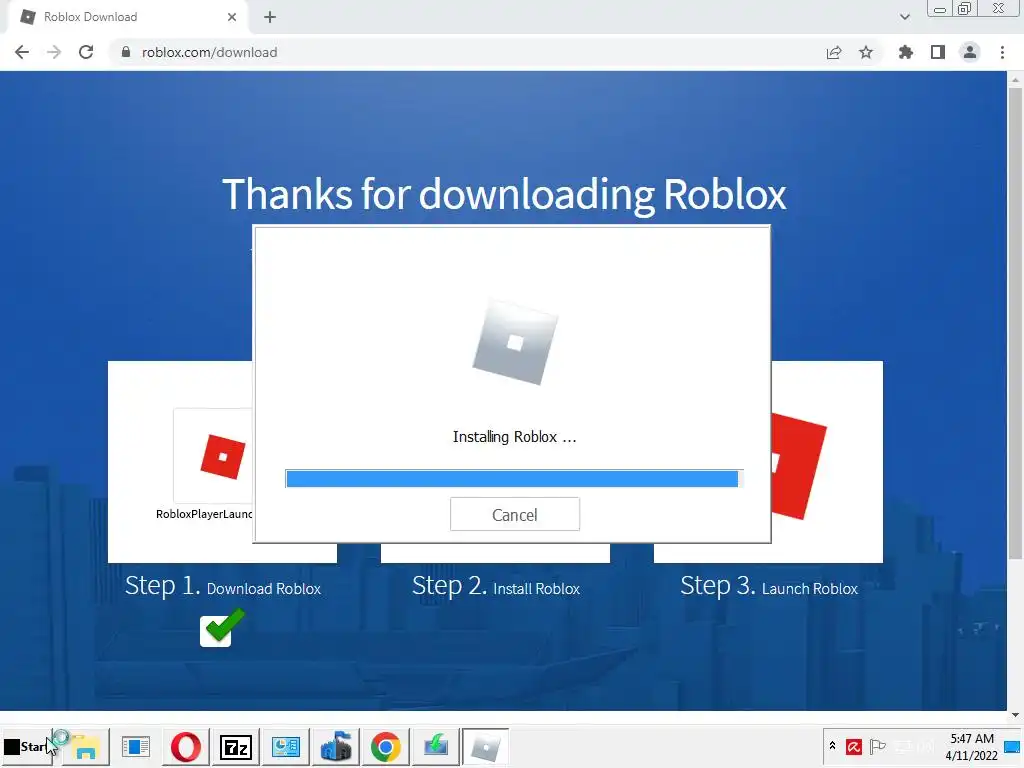Click the RobloxPlayerLauncher red icon in Step 1
The width and height of the screenshot is (1024, 768).
(223, 456)
